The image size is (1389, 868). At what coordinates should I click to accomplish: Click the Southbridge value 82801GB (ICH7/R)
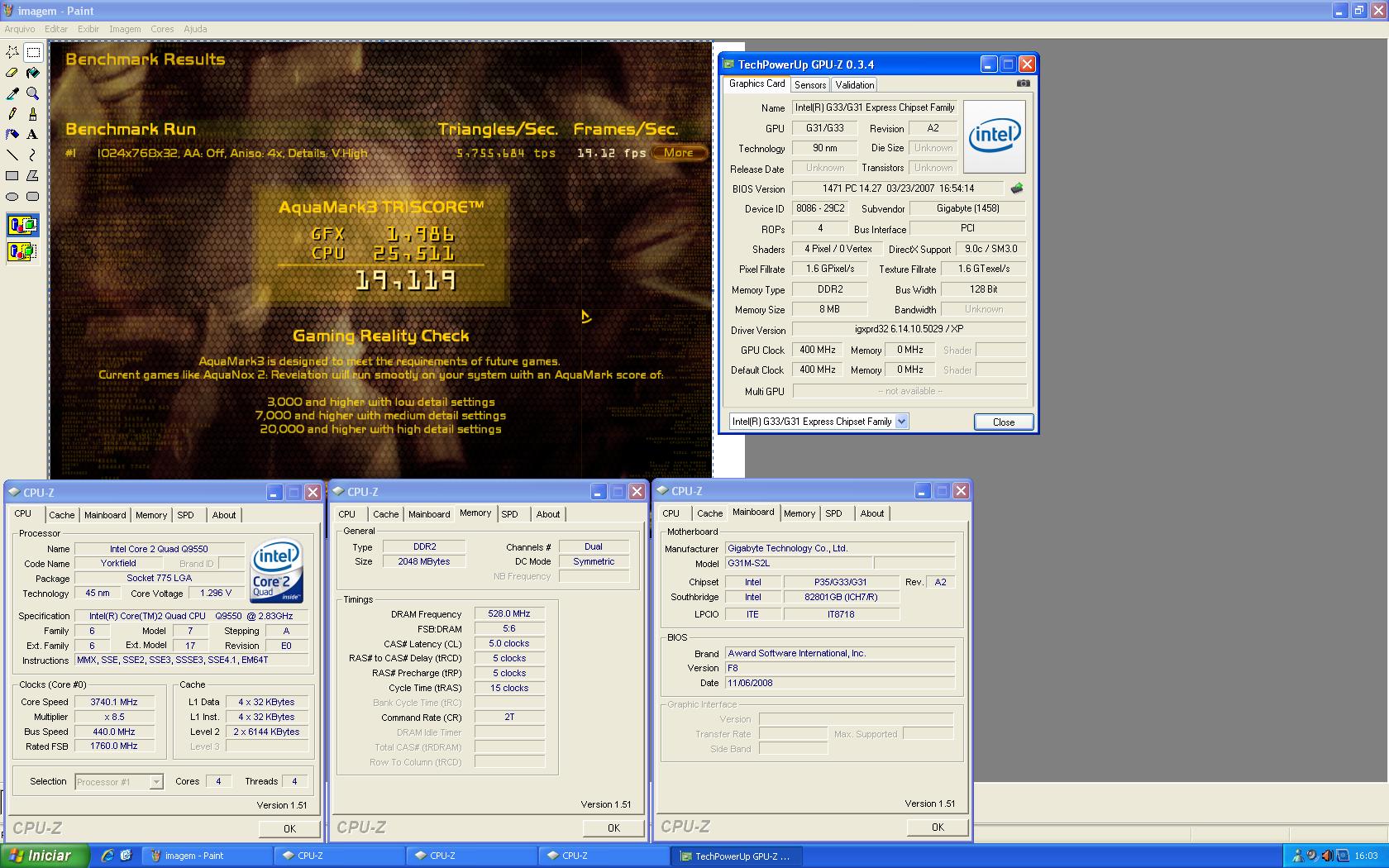pos(841,597)
